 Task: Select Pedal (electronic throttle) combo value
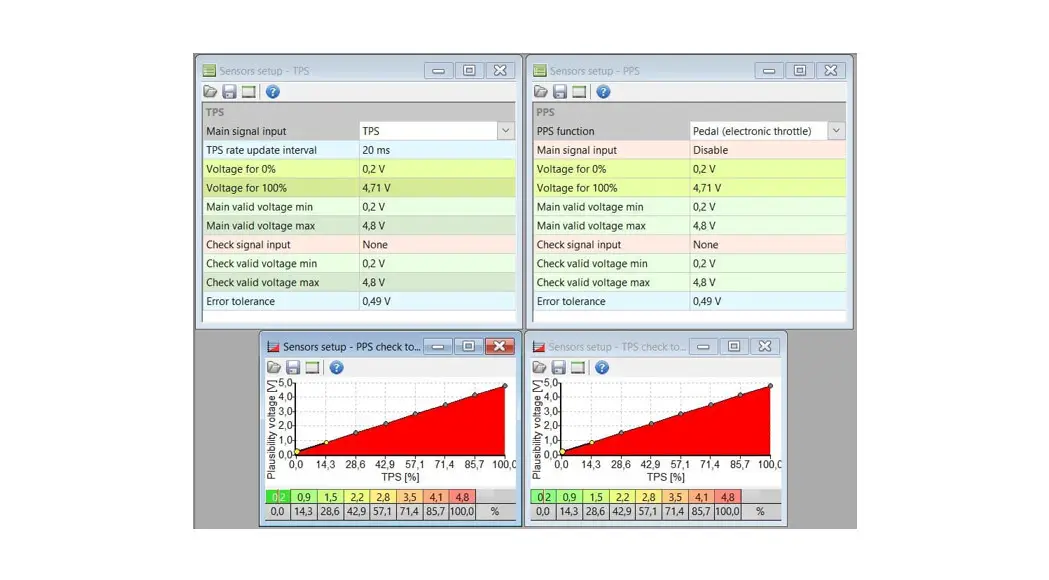coord(759,131)
